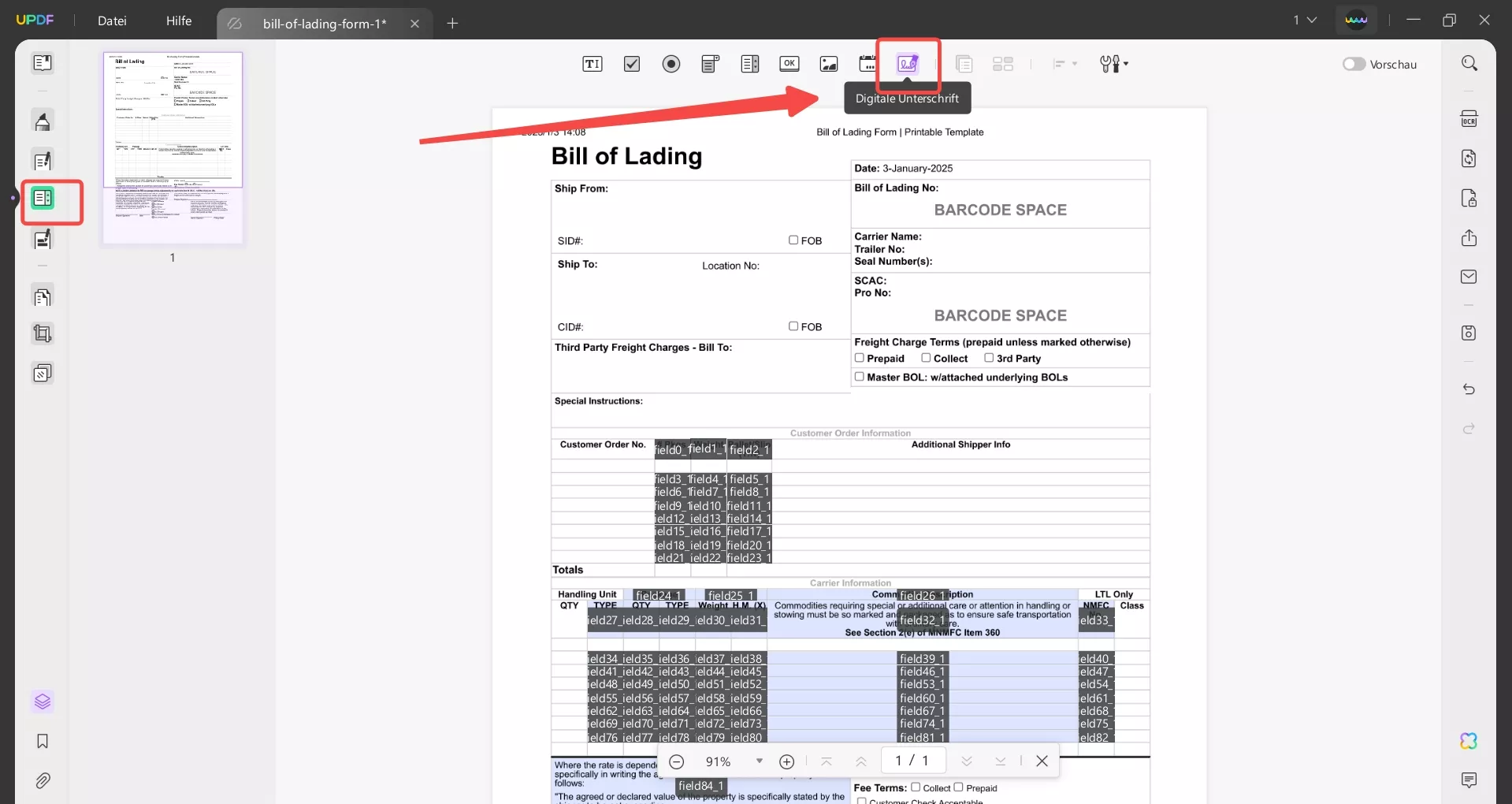Open the OCR tool in right sidebar

point(1469,119)
